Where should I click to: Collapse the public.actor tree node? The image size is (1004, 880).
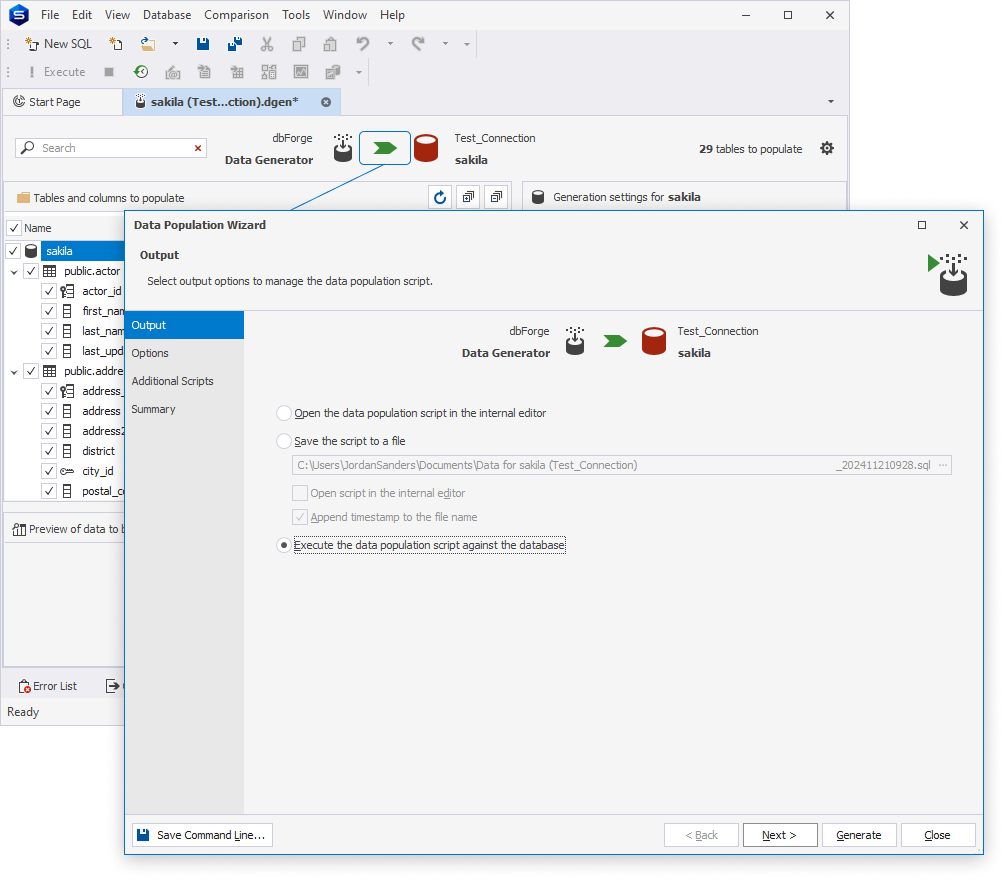click(x=13, y=272)
